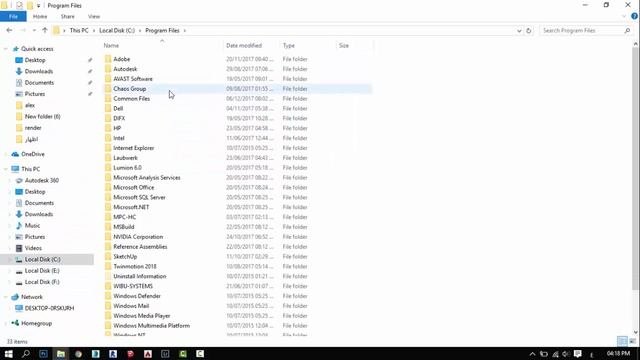Go back using the Back arrow
This screenshot has width=640, height=360.
(x=9, y=30)
